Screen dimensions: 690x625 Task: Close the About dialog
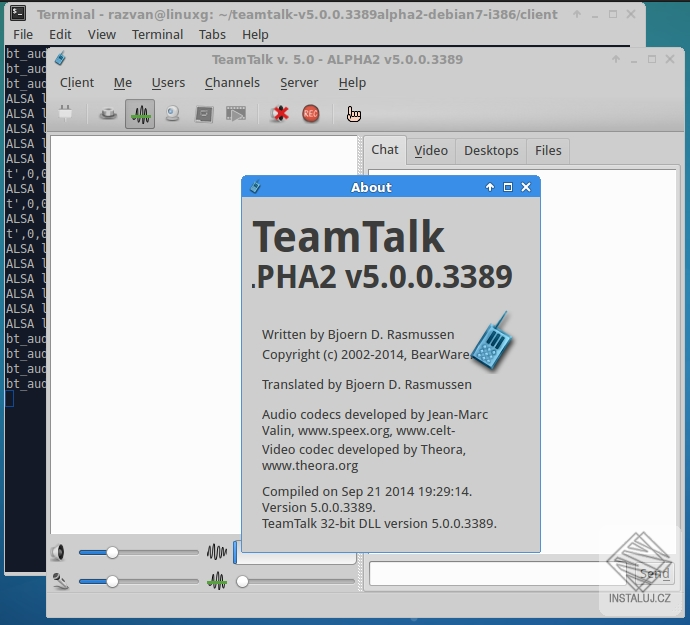526,187
